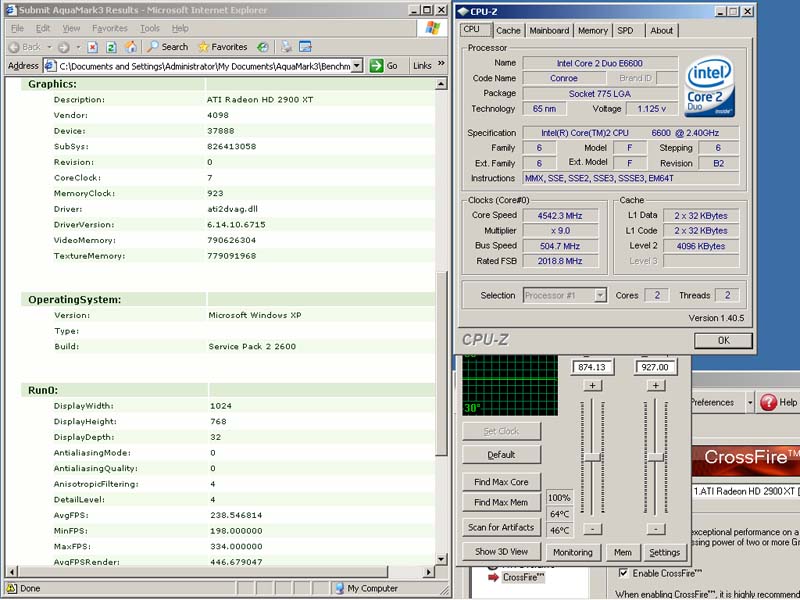Screen dimensions: 800x600
Task: Decrease memory clock with its minus button
Action: (x=656, y=529)
